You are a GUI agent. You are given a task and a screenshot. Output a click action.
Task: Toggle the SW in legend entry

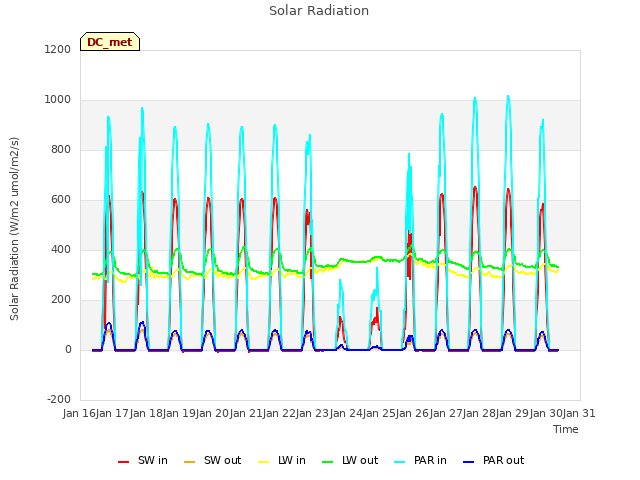click(x=143, y=460)
